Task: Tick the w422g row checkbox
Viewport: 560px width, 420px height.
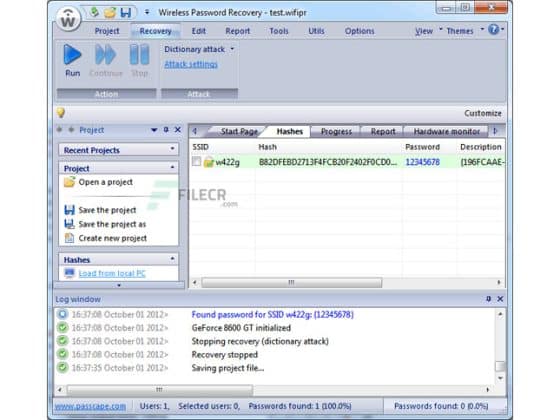Action: point(196,162)
